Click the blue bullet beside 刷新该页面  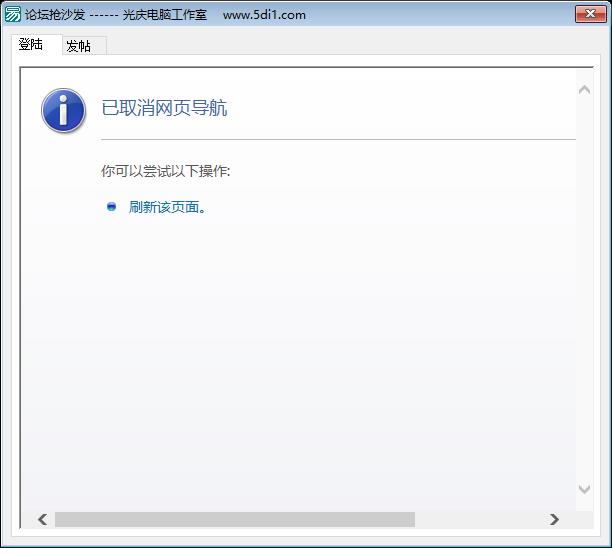click(x=112, y=206)
